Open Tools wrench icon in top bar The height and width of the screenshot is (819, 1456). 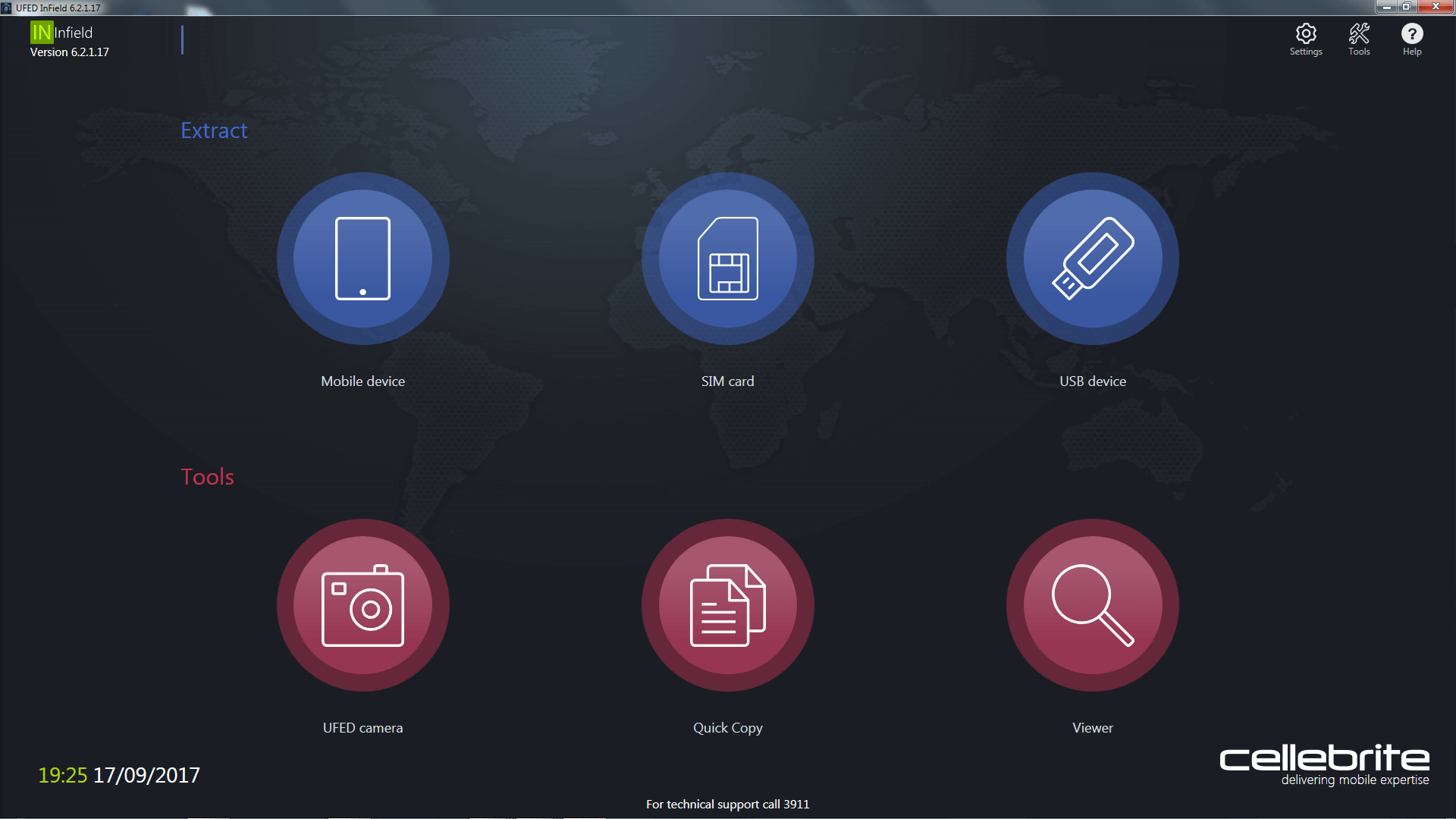coord(1359,39)
